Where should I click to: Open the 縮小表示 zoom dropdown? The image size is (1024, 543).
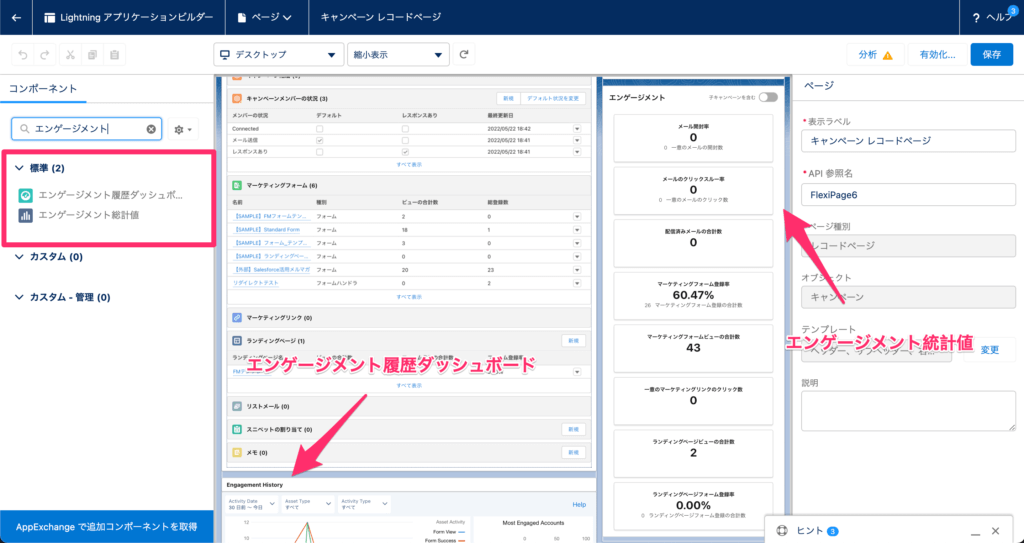pyautogui.click(x=397, y=55)
